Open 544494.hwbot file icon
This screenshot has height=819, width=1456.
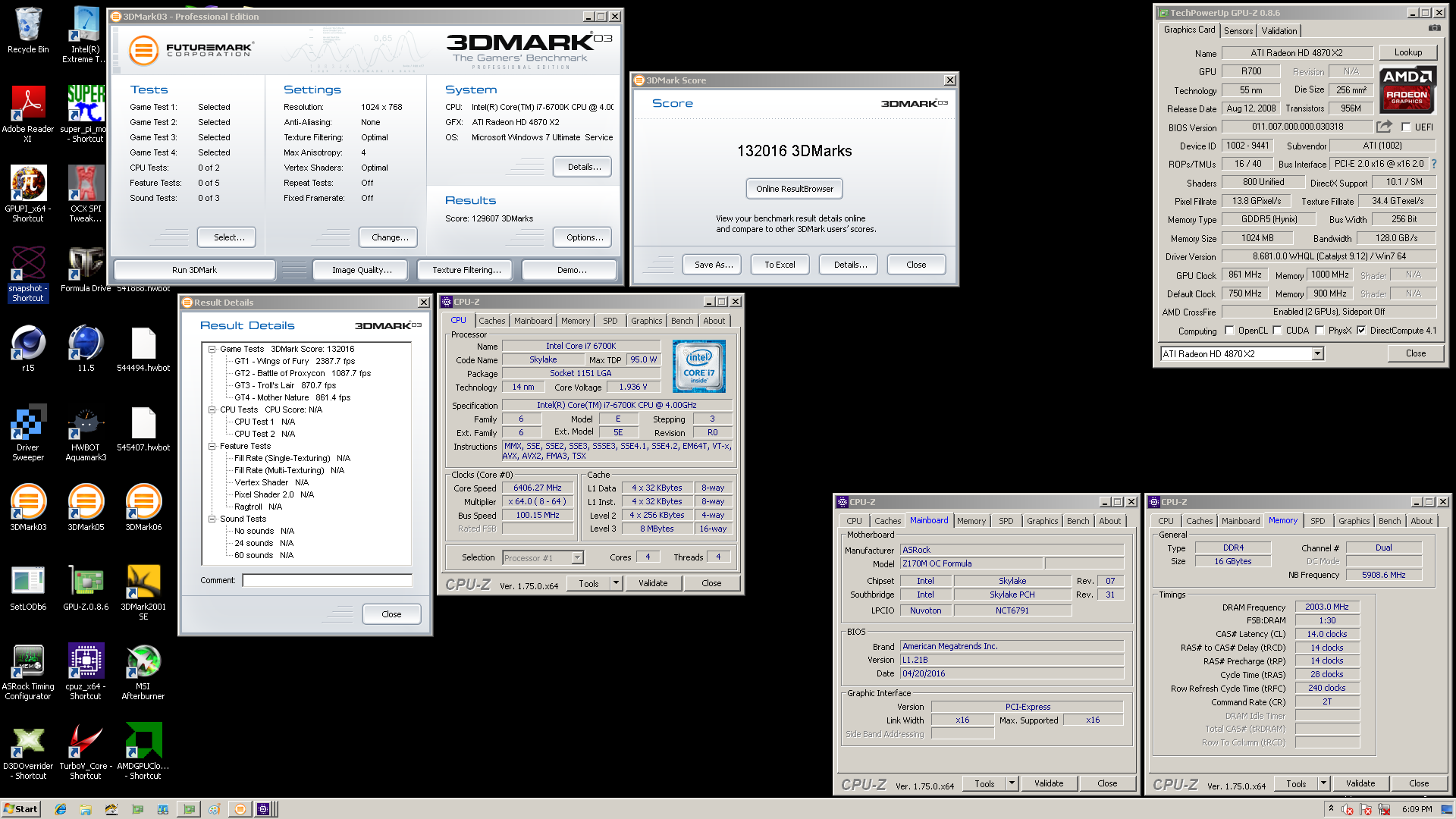(x=143, y=349)
